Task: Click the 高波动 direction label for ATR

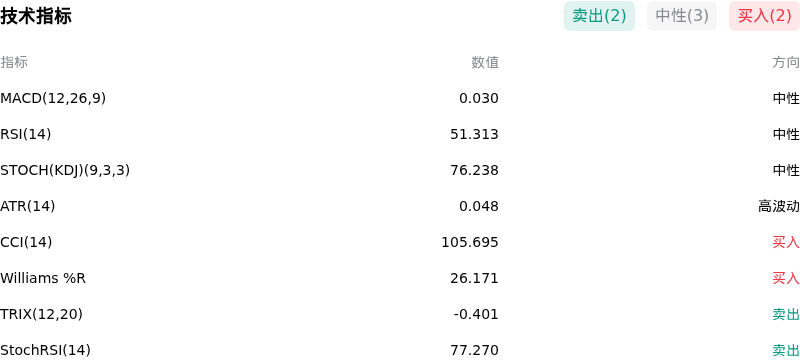Action: click(779, 206)
